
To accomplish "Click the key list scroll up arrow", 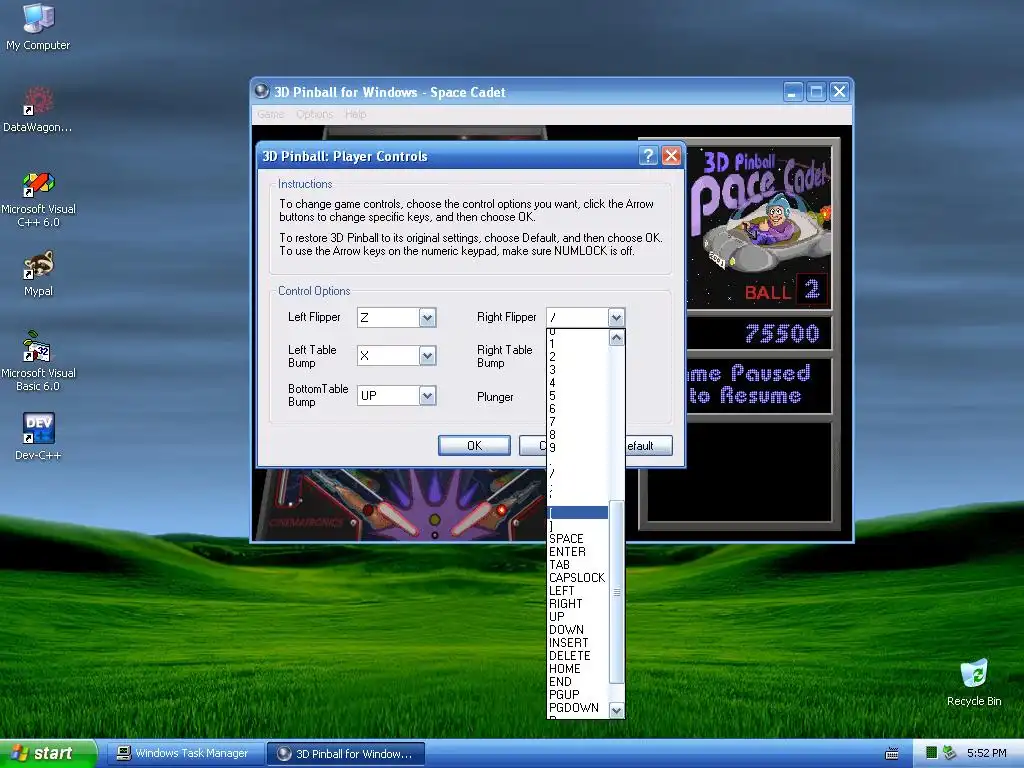I will 616,338.
